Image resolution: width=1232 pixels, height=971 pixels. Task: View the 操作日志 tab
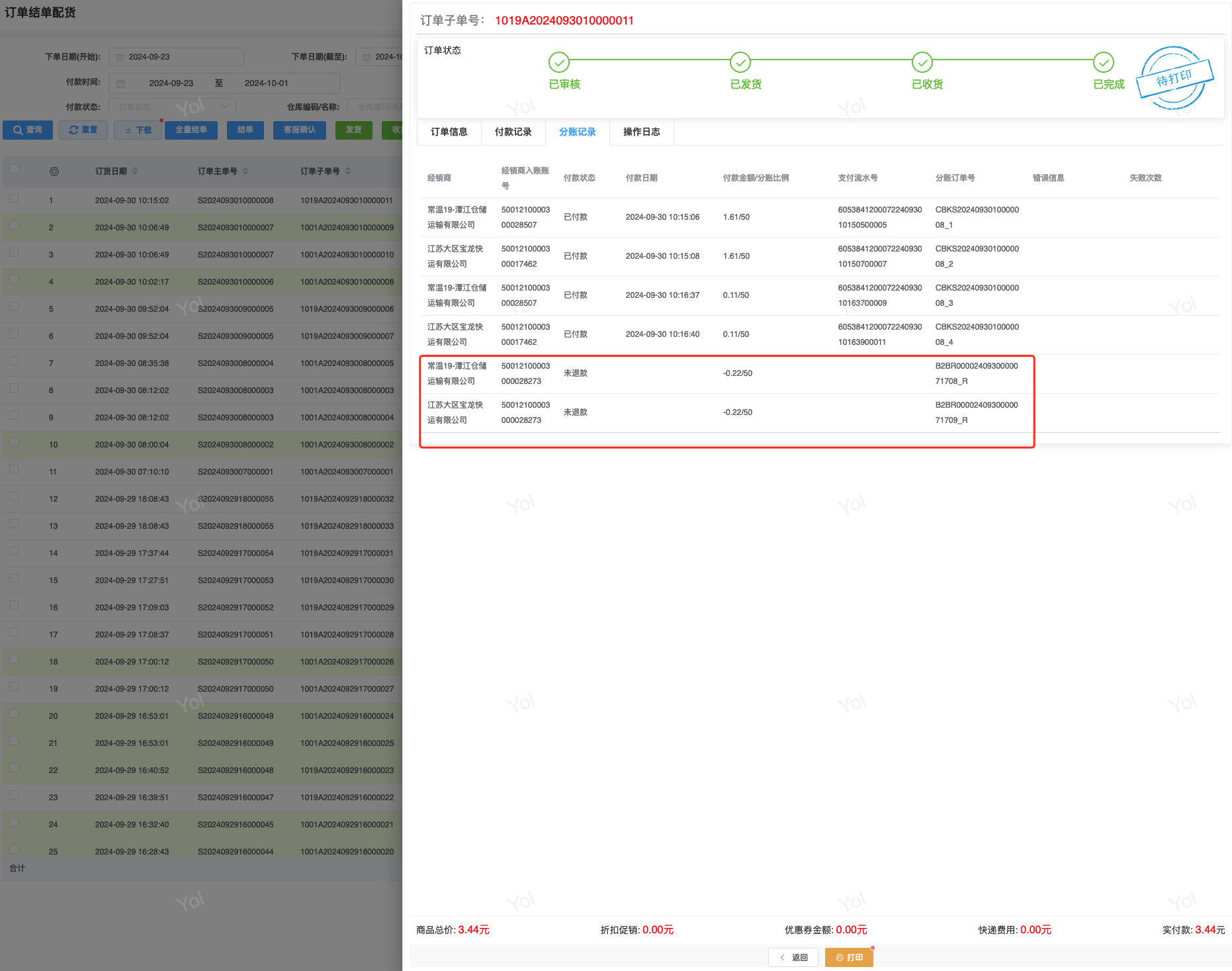642,132
